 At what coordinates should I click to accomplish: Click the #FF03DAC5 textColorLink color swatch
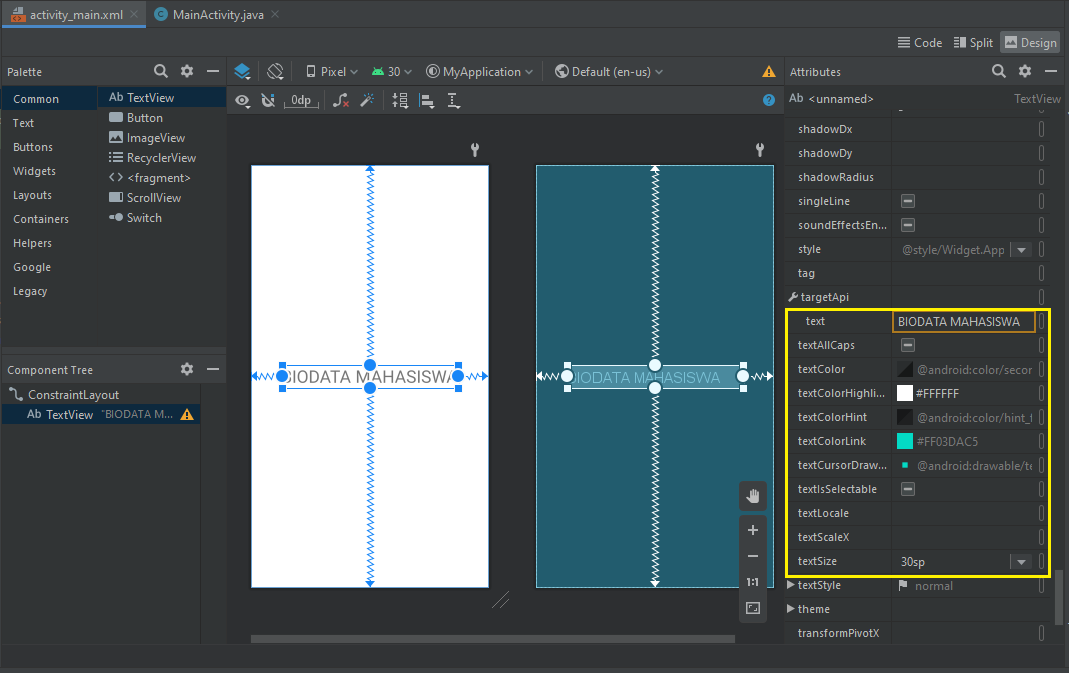coord(905,441)
